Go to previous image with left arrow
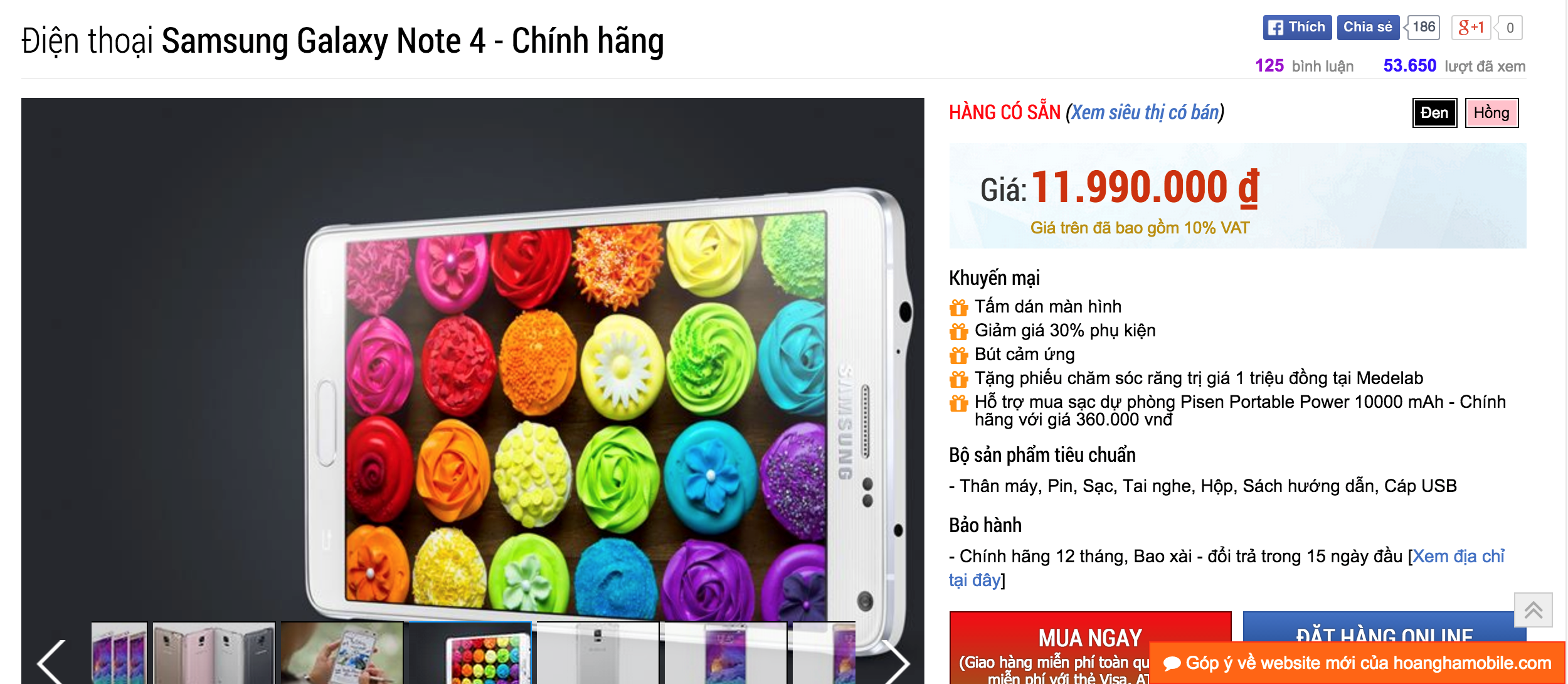 point(51,662)
